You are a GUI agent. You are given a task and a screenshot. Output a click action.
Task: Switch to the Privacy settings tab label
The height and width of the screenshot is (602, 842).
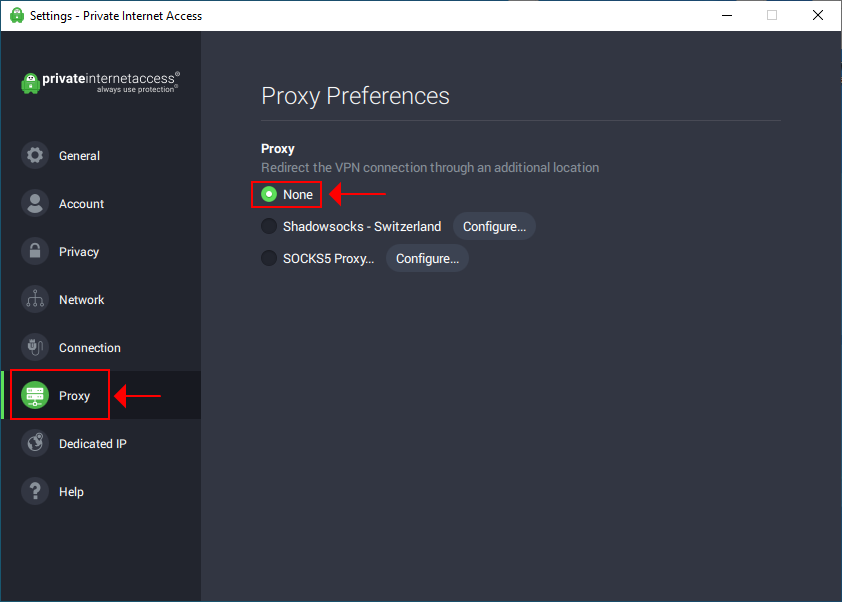click(79, 252)
